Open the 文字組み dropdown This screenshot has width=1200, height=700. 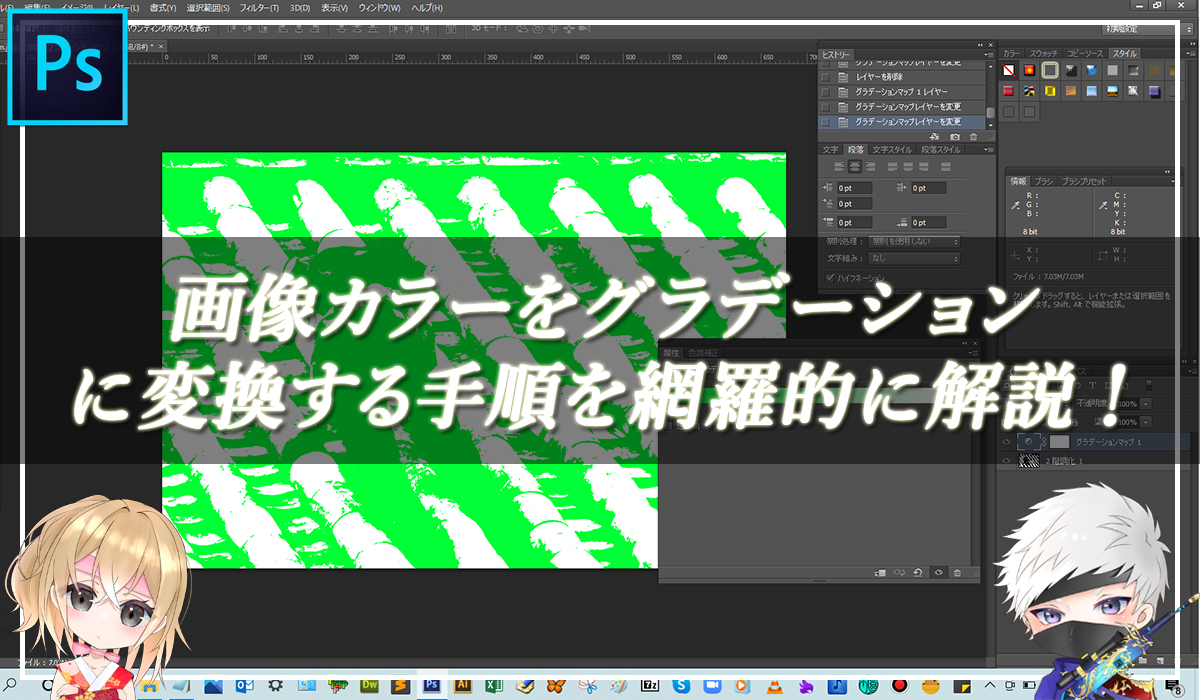point(914,258)
